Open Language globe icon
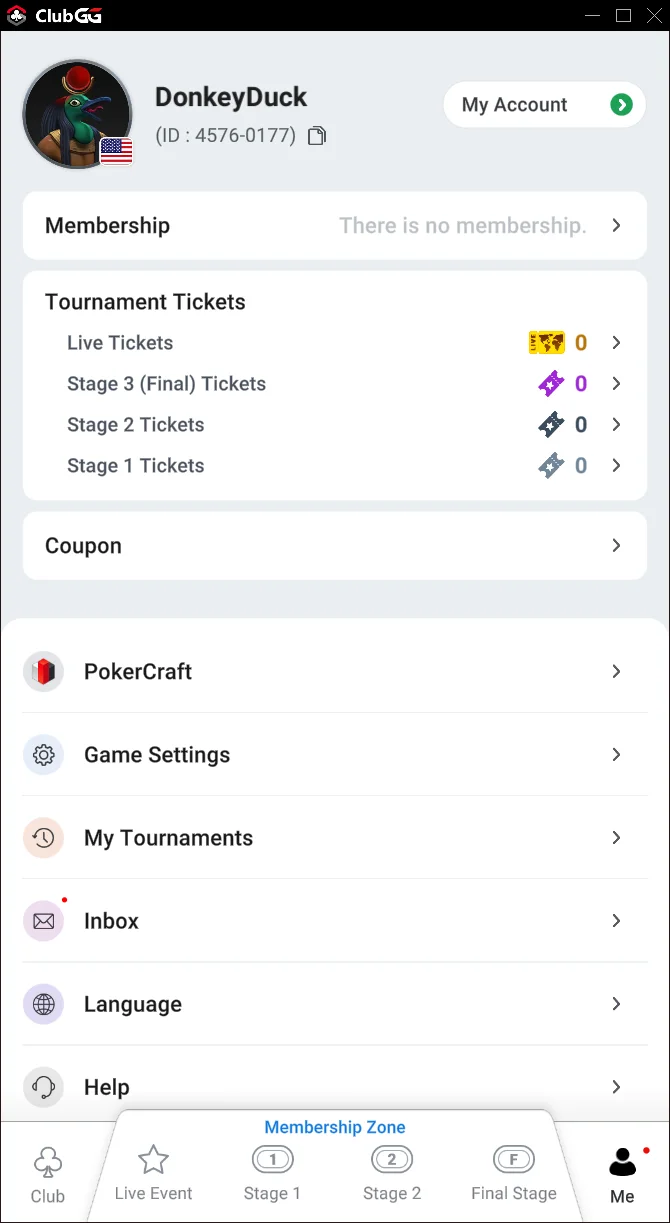Screen dimensions: 670x1223 tap(43, 1004)
